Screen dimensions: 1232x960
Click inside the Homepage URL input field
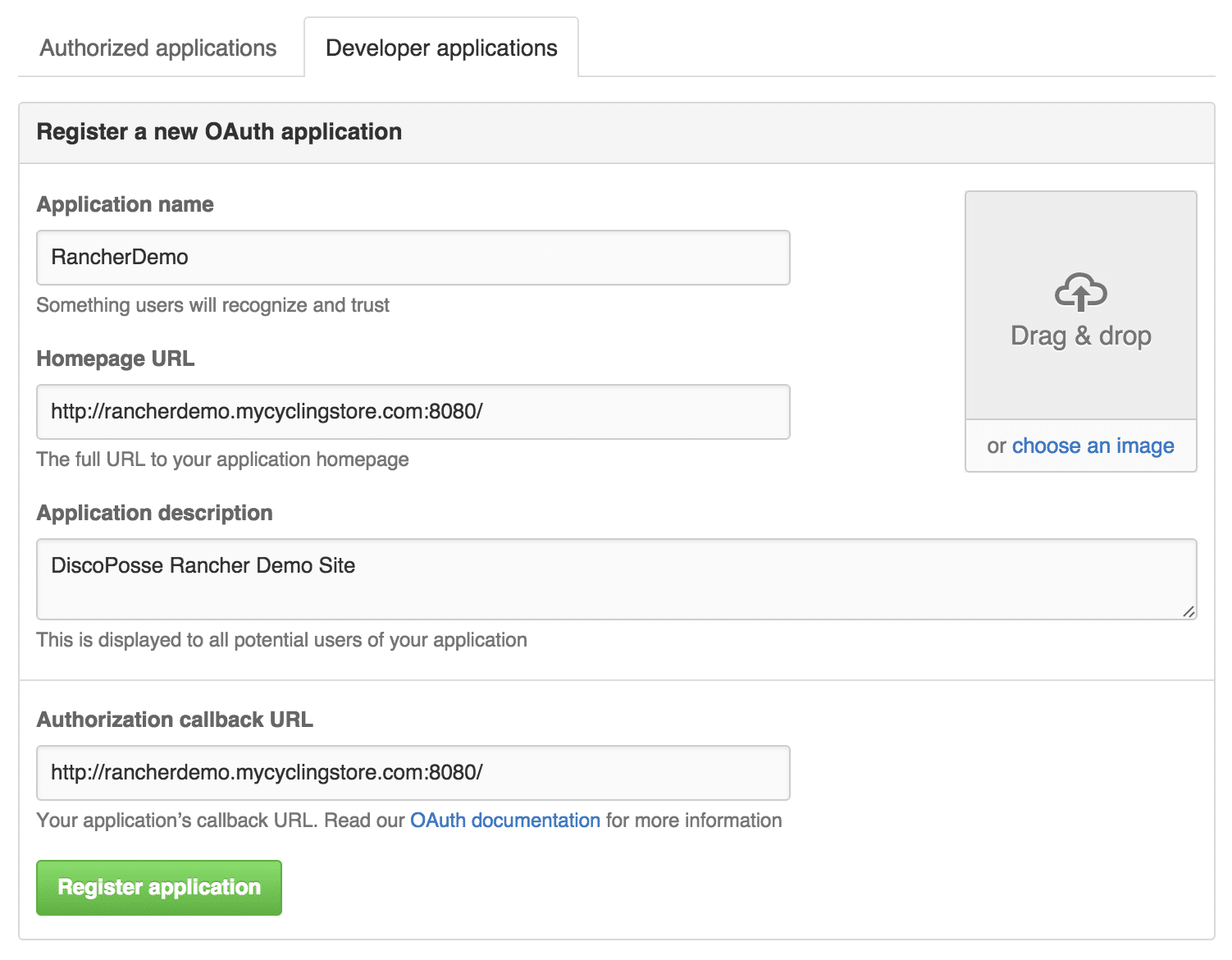point(413,412)
